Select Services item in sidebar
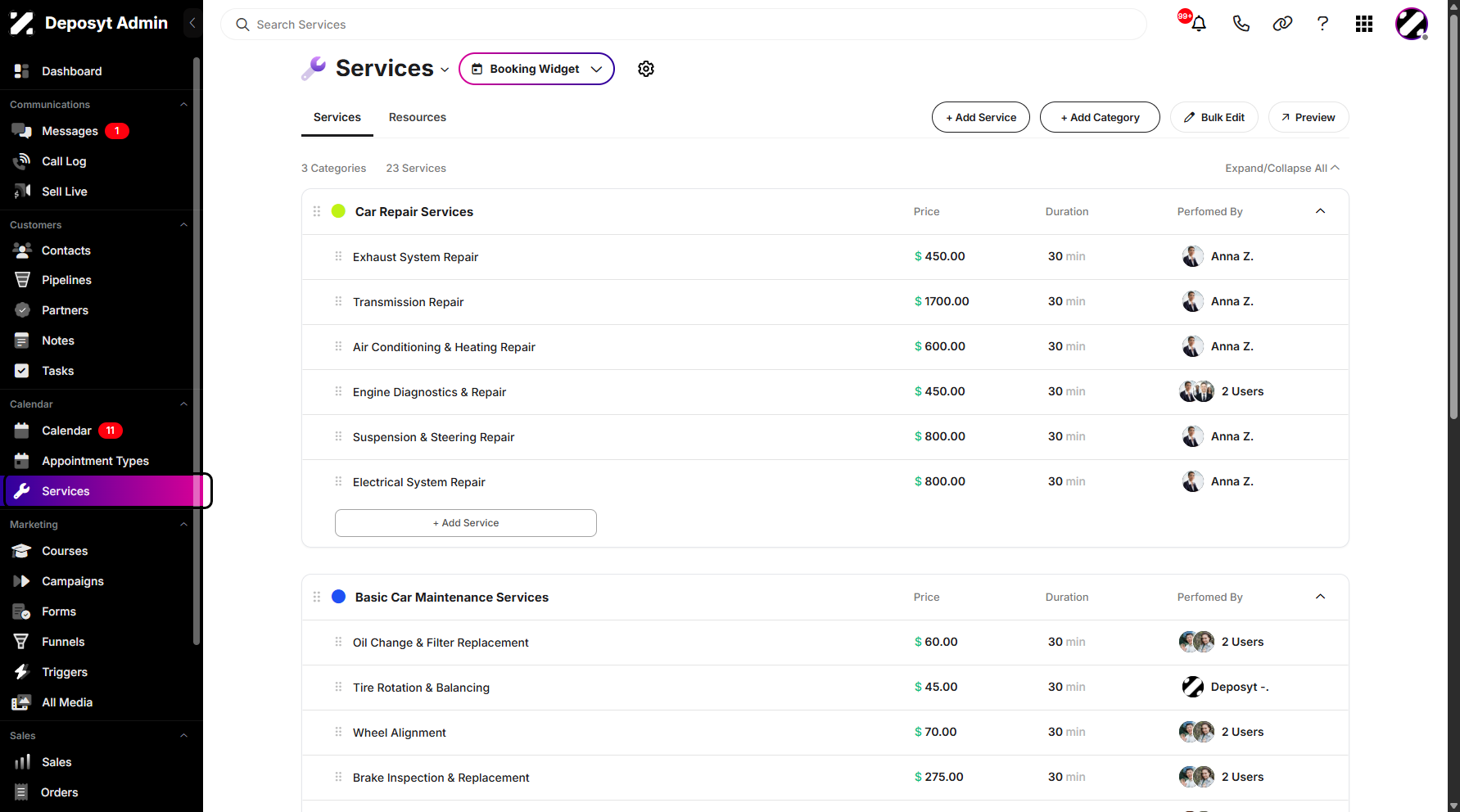The height and width of the screenshot is (812, 1460). click(x=104, y=491)
